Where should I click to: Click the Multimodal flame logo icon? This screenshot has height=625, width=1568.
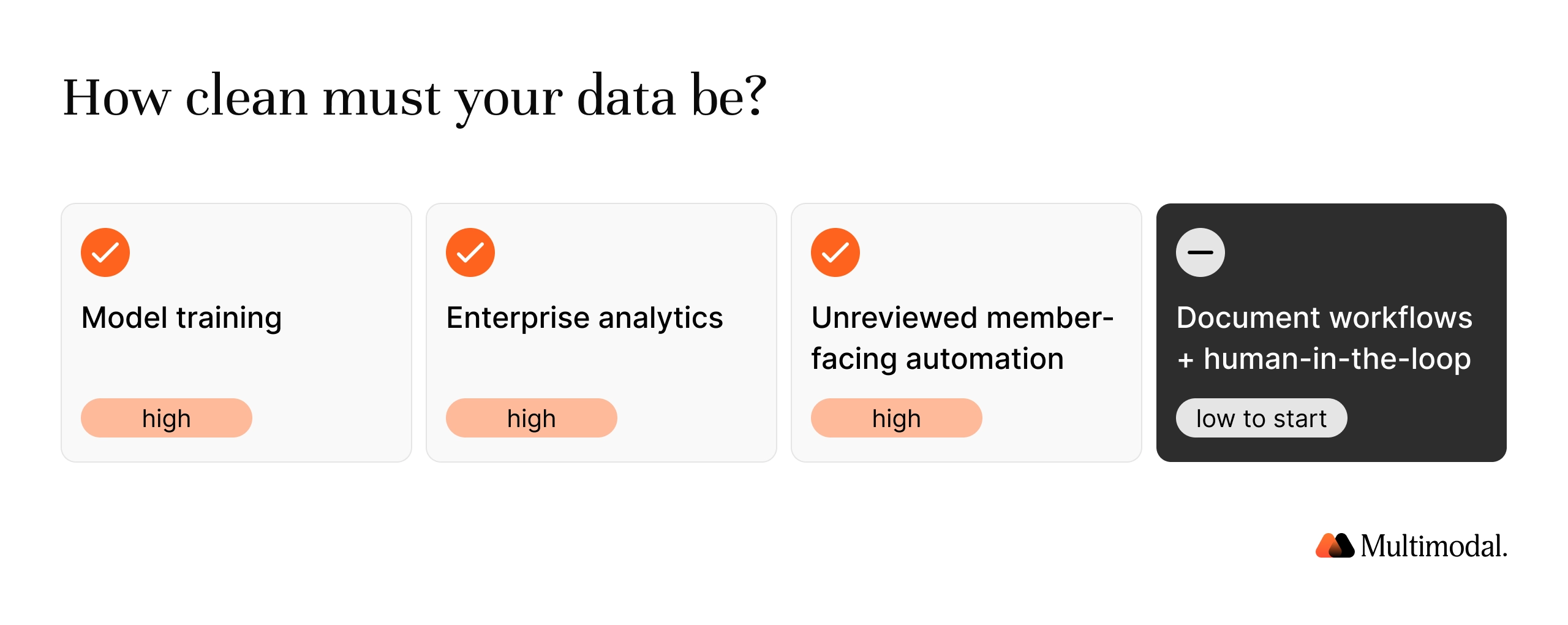click(x=1335, y=545)
